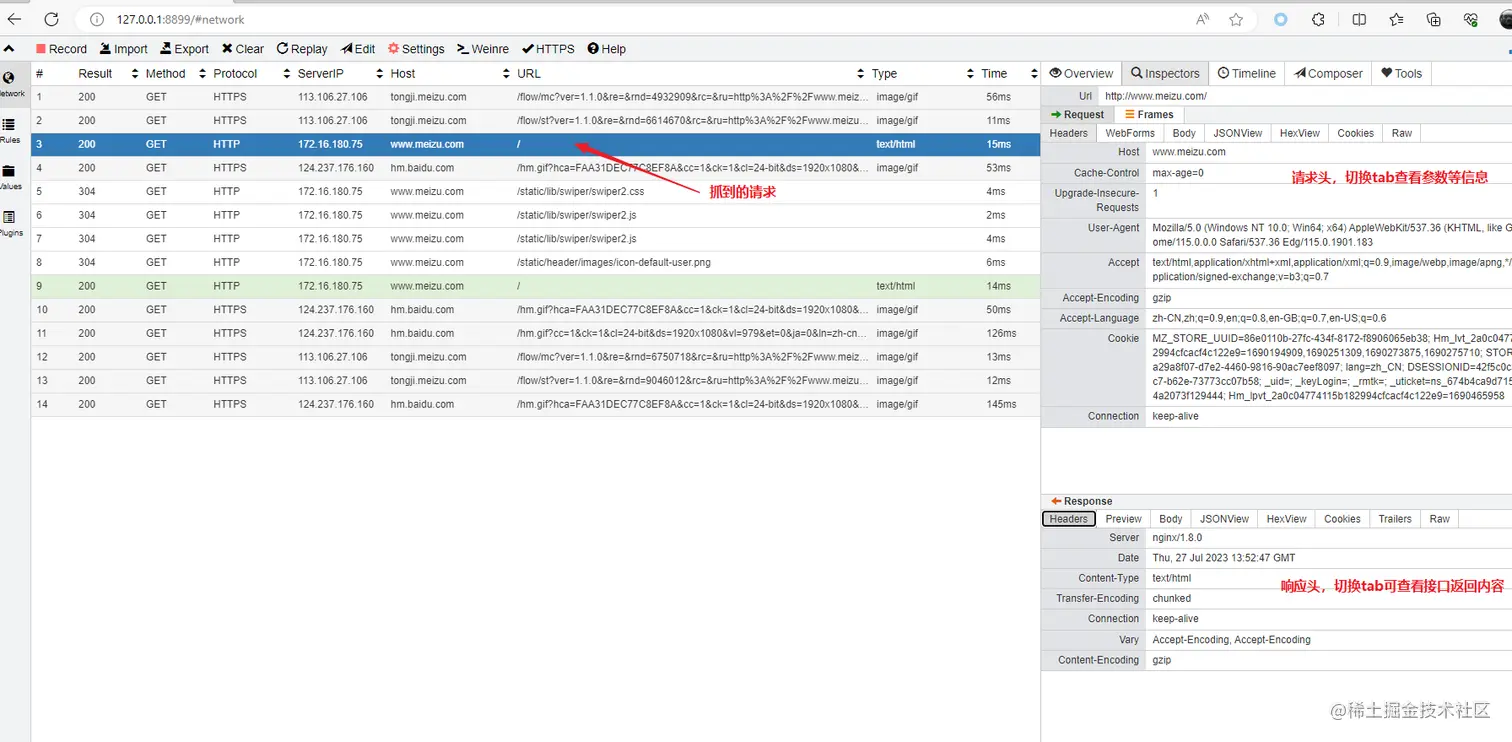
Task: Open the Browser essentials heartbeat icon
Action: [1470, 19]
